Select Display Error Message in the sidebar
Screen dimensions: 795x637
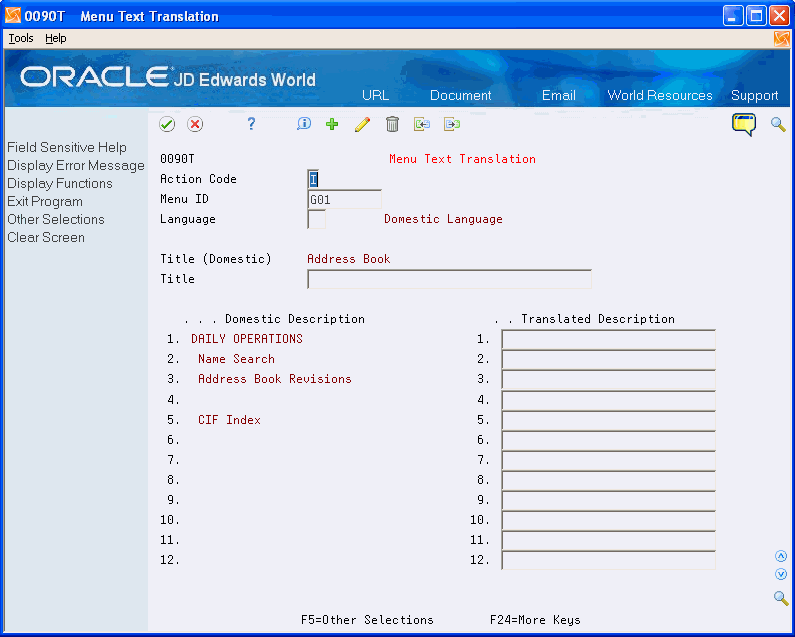pos(76,166)
